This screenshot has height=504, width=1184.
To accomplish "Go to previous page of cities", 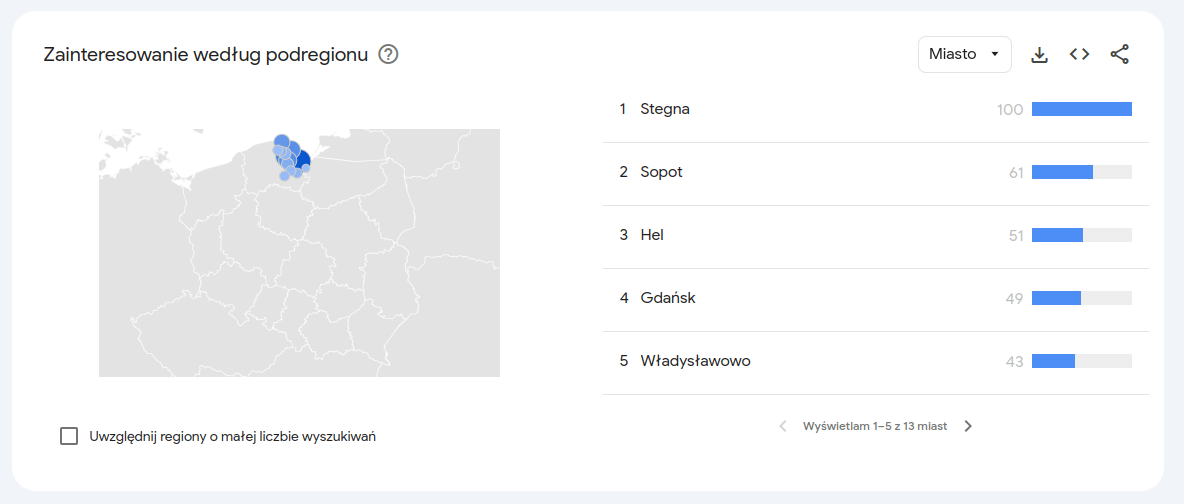I will tap(783, 426).
